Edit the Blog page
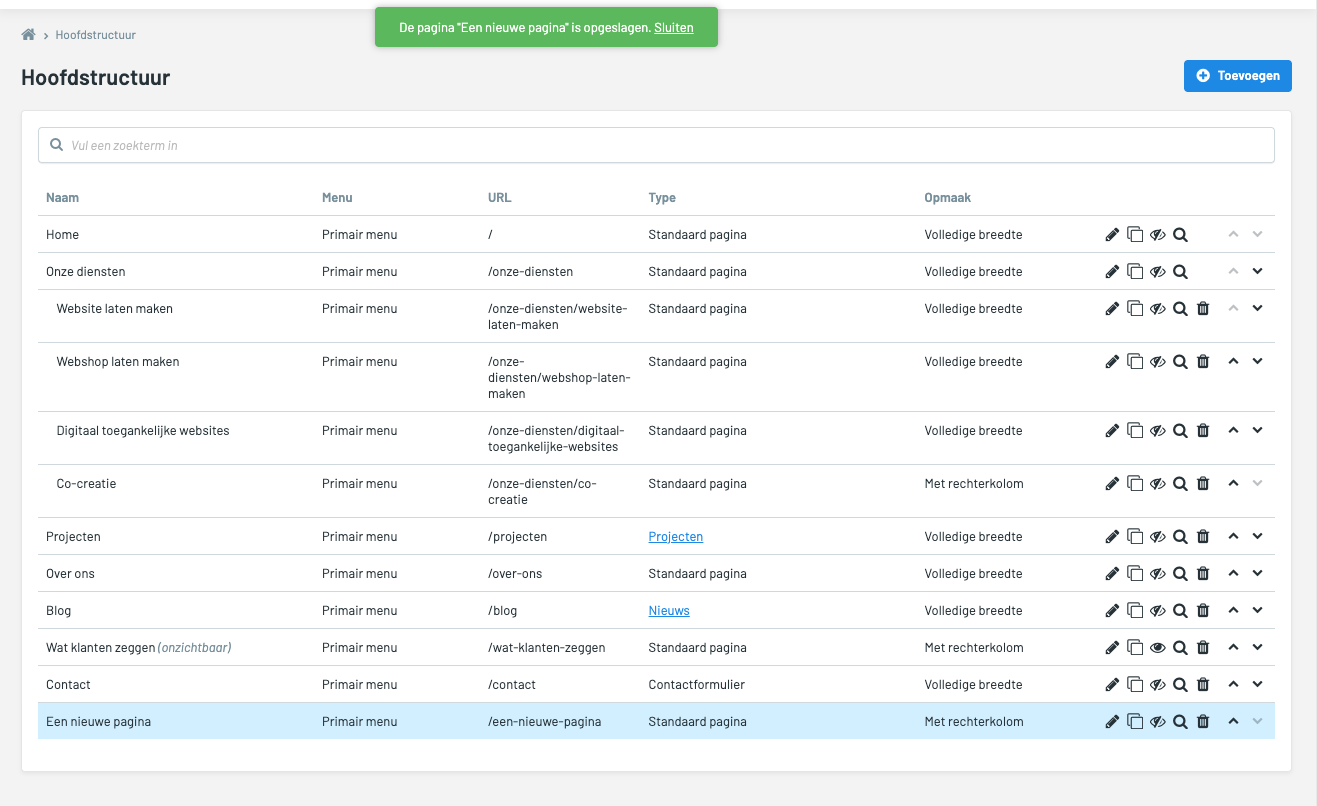 [x=1112, y=611]
